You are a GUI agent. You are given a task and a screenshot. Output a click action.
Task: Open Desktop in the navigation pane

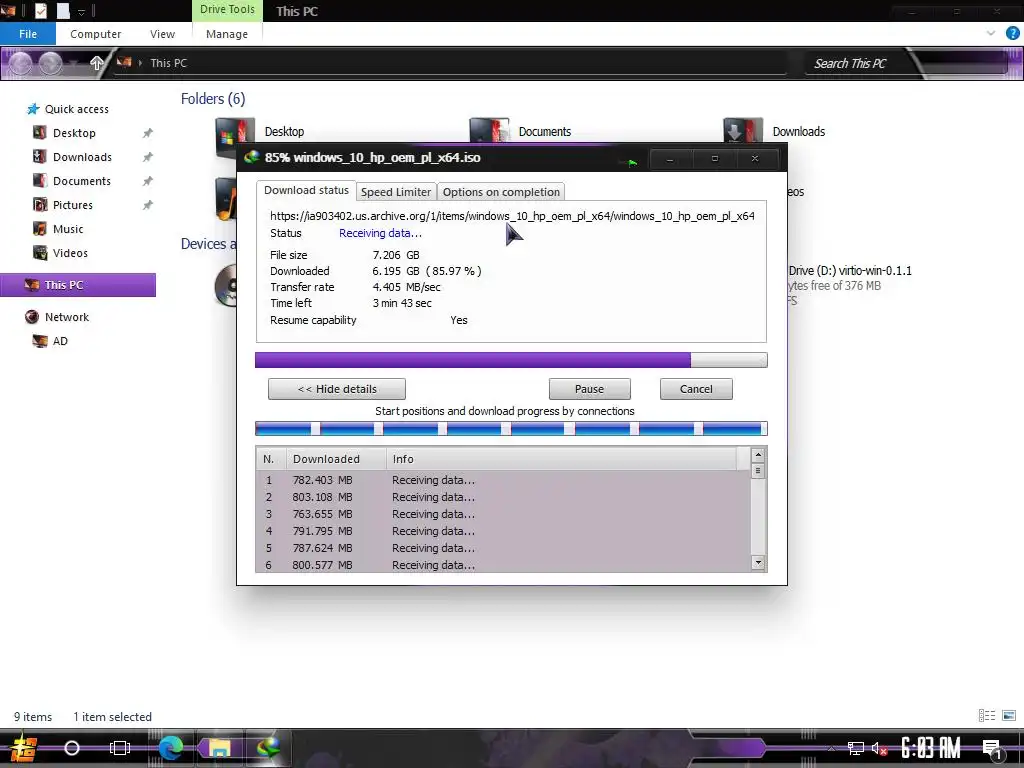(x=74, y=133)
